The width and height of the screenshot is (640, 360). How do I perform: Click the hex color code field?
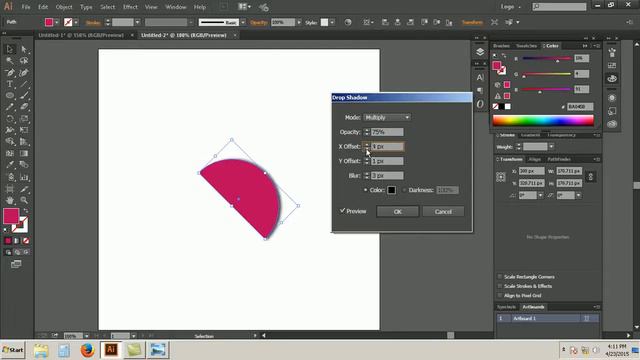[580, 107]
